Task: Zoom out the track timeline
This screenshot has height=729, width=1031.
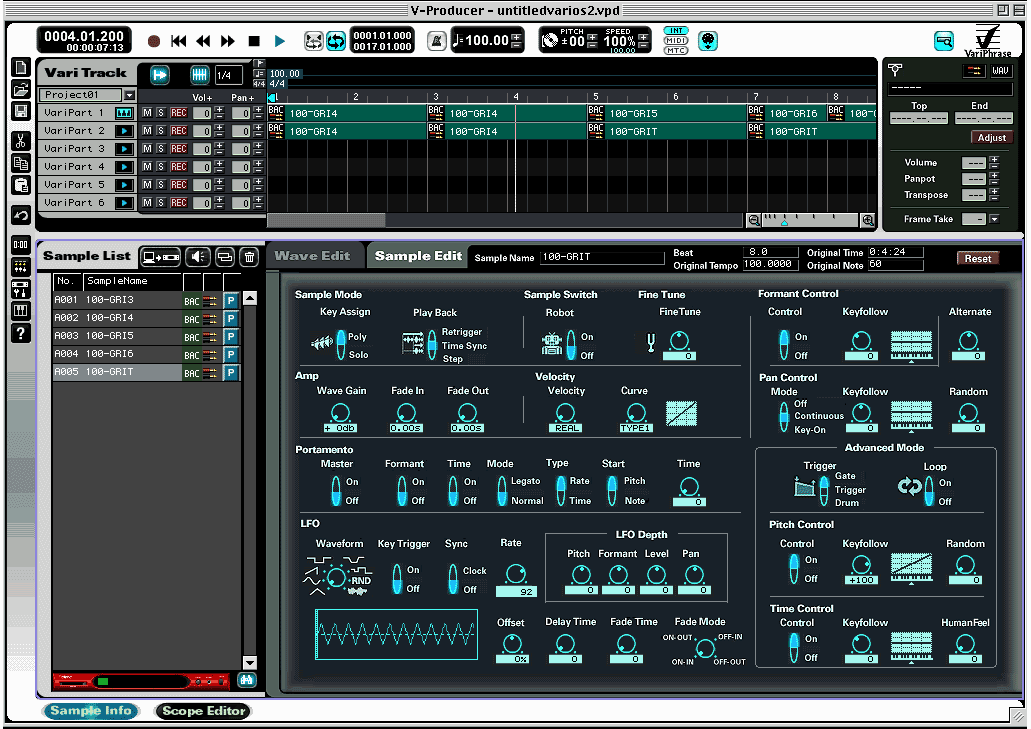Action: [754, 221]
